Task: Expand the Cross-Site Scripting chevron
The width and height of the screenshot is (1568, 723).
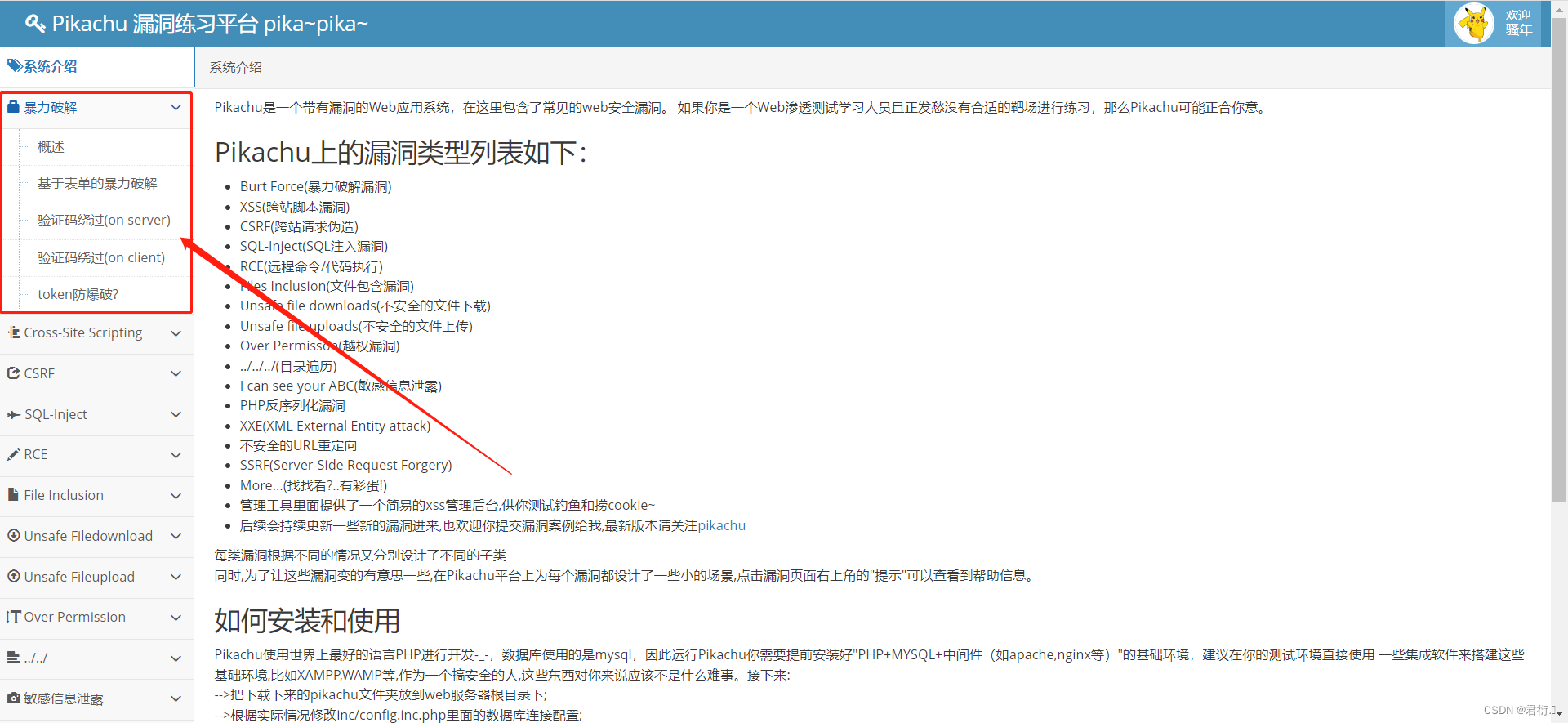Action: pos(176,333)
